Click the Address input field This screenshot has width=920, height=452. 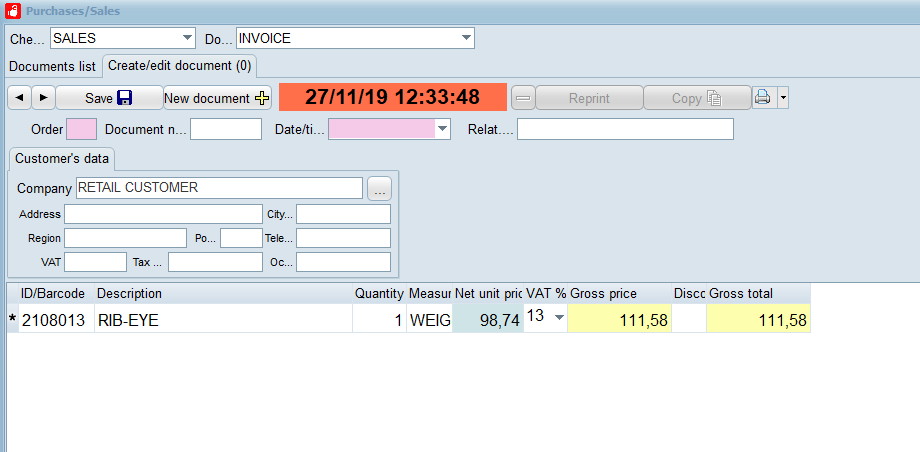163,214
